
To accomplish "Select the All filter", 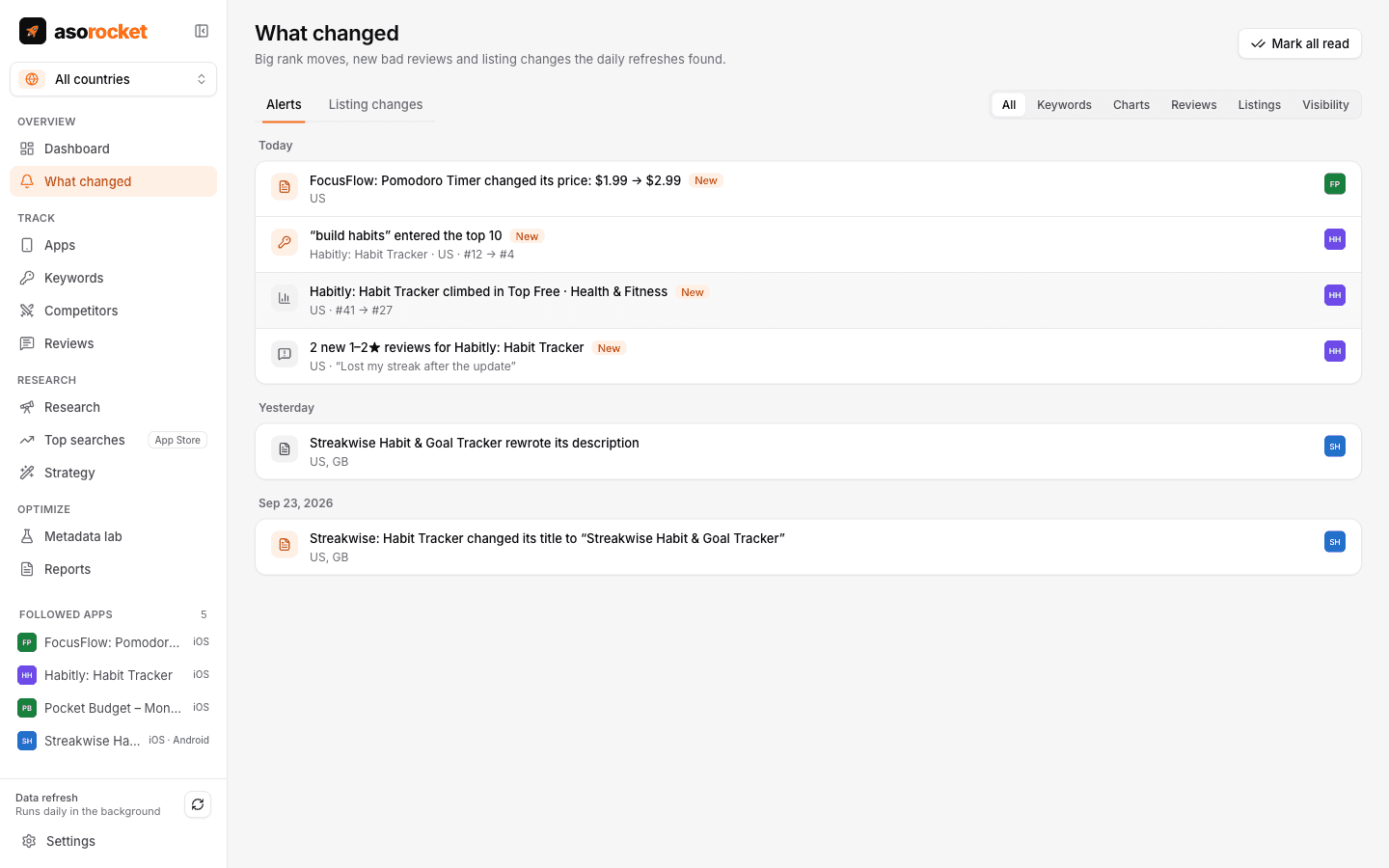I will click(1008, 105).
